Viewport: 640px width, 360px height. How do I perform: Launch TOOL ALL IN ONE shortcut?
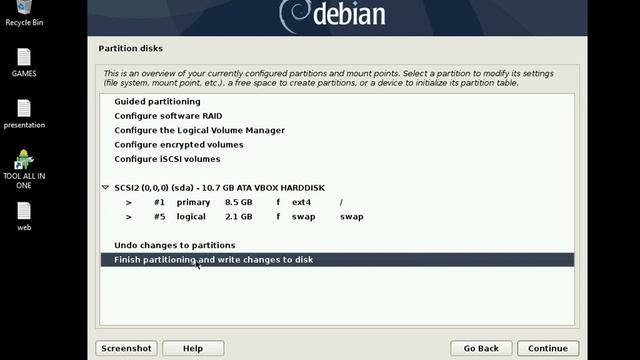pos(24,169)
